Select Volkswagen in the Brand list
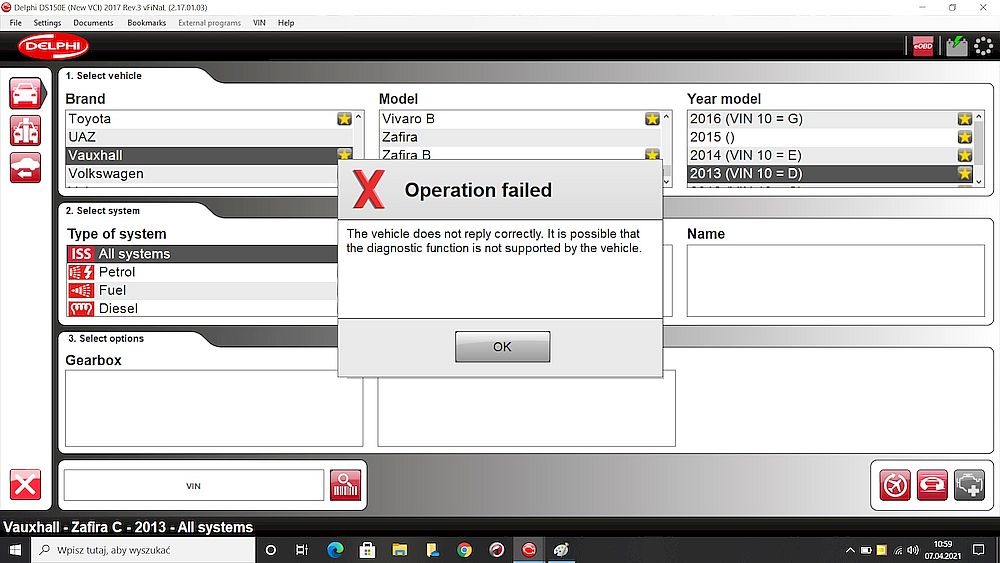1000x563 pixels. [106, 174]
